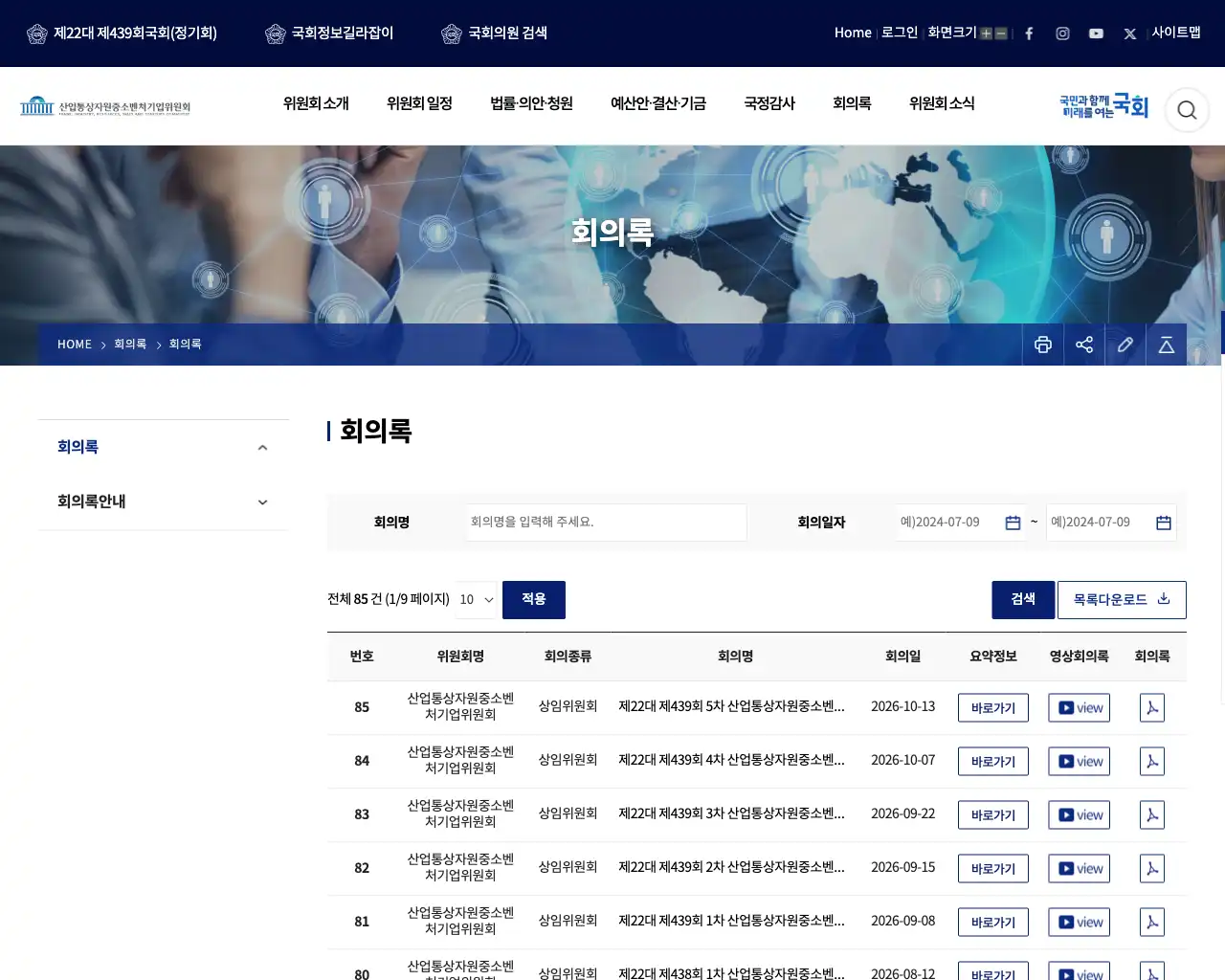Open meeting titled 제22대 제439회 5차
Image resolution: width=1225 pixels, height=980 pixels.
click(732, 707)
